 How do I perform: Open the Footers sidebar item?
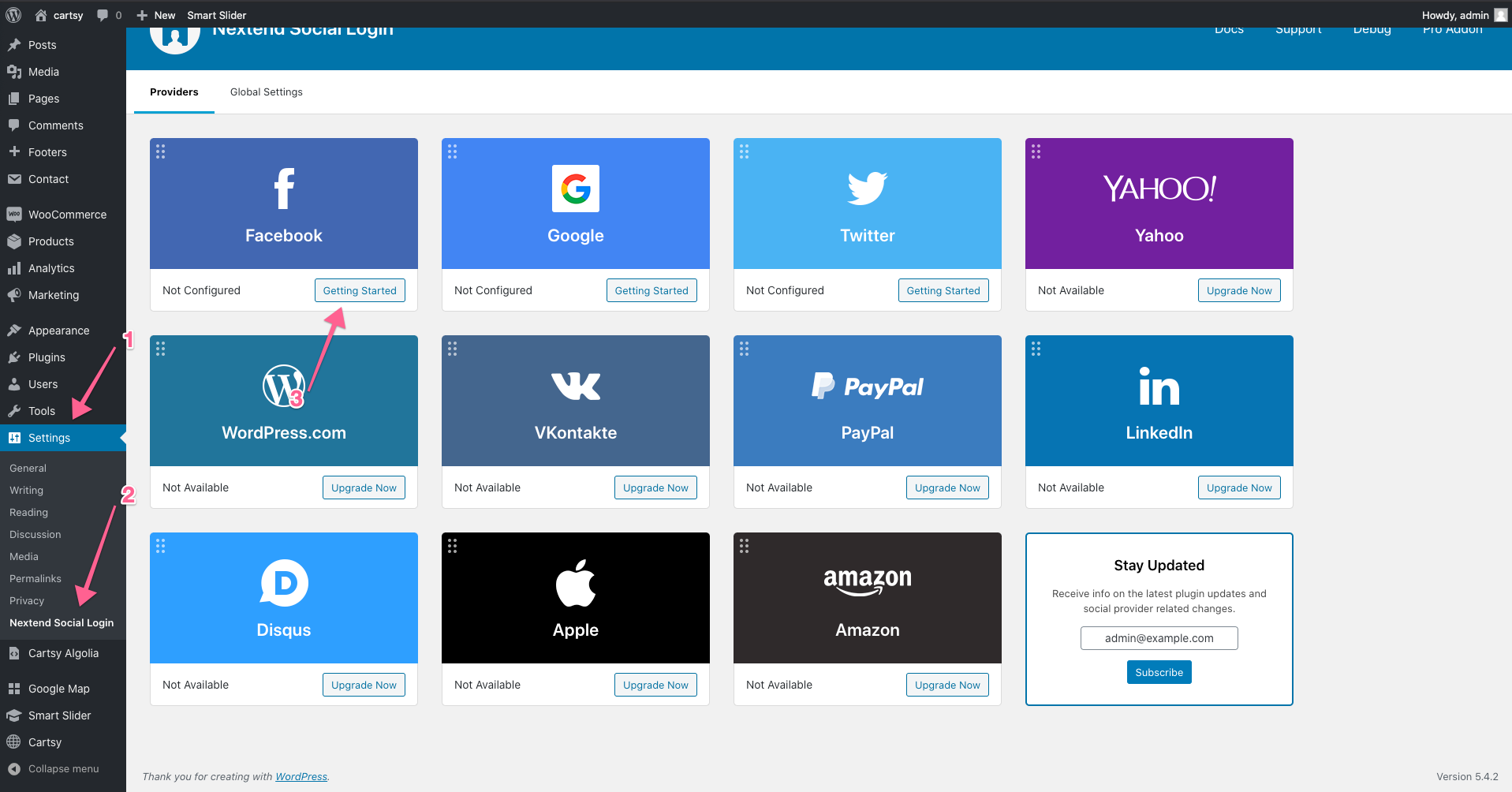tap(63, 152)
